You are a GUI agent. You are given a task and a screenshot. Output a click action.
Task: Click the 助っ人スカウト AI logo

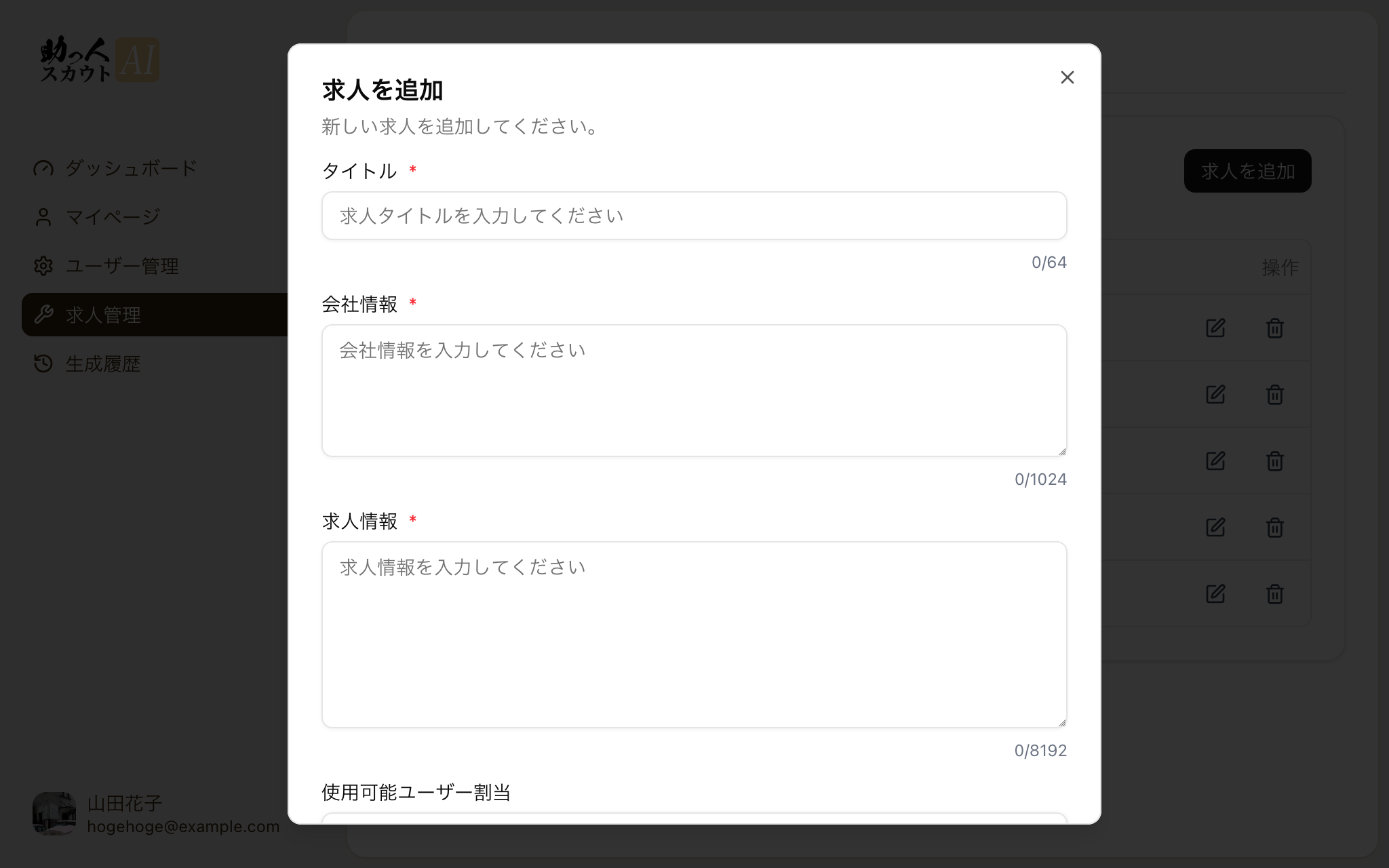(100, 60)
